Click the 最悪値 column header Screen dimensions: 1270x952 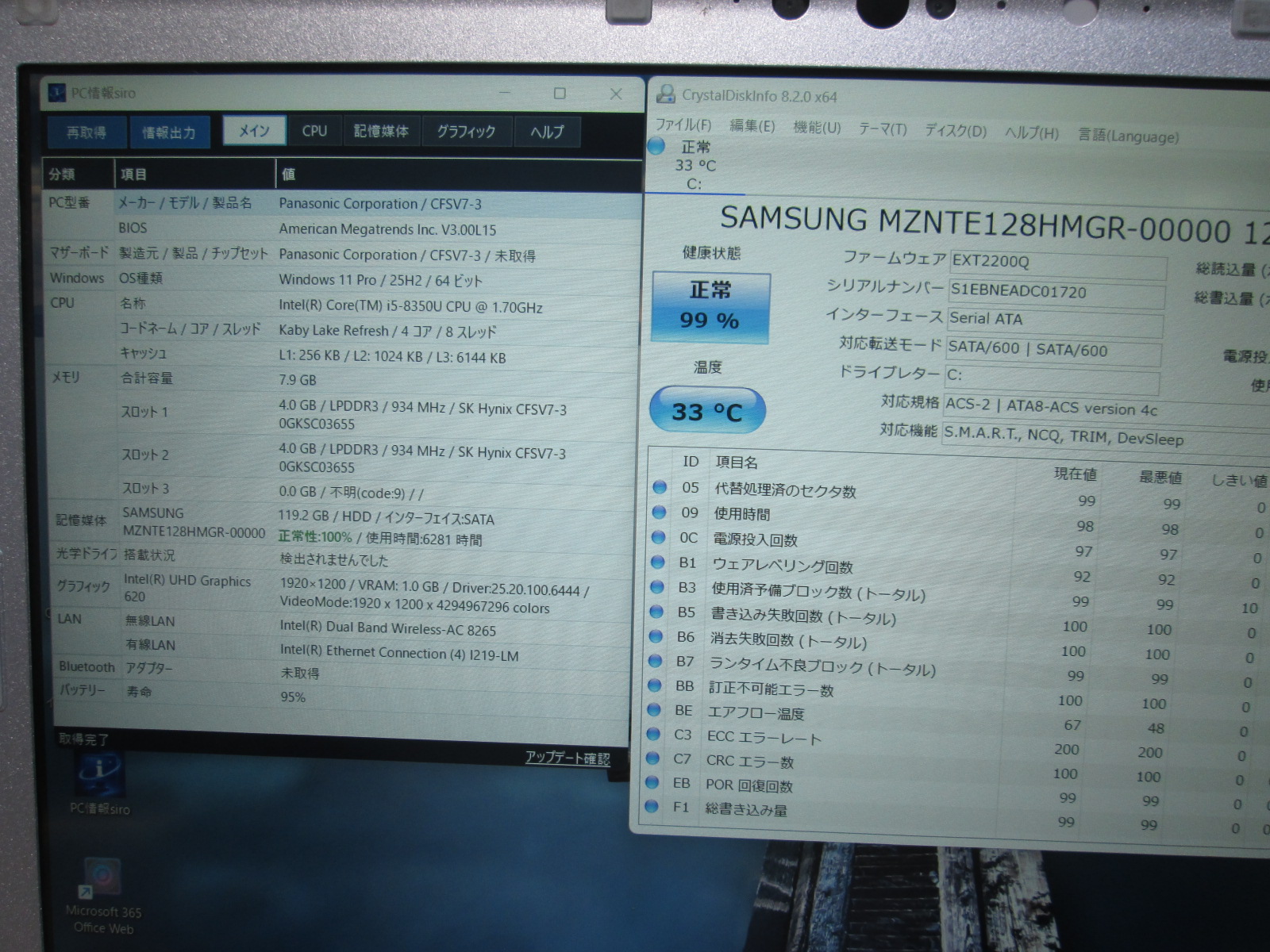1160,477
